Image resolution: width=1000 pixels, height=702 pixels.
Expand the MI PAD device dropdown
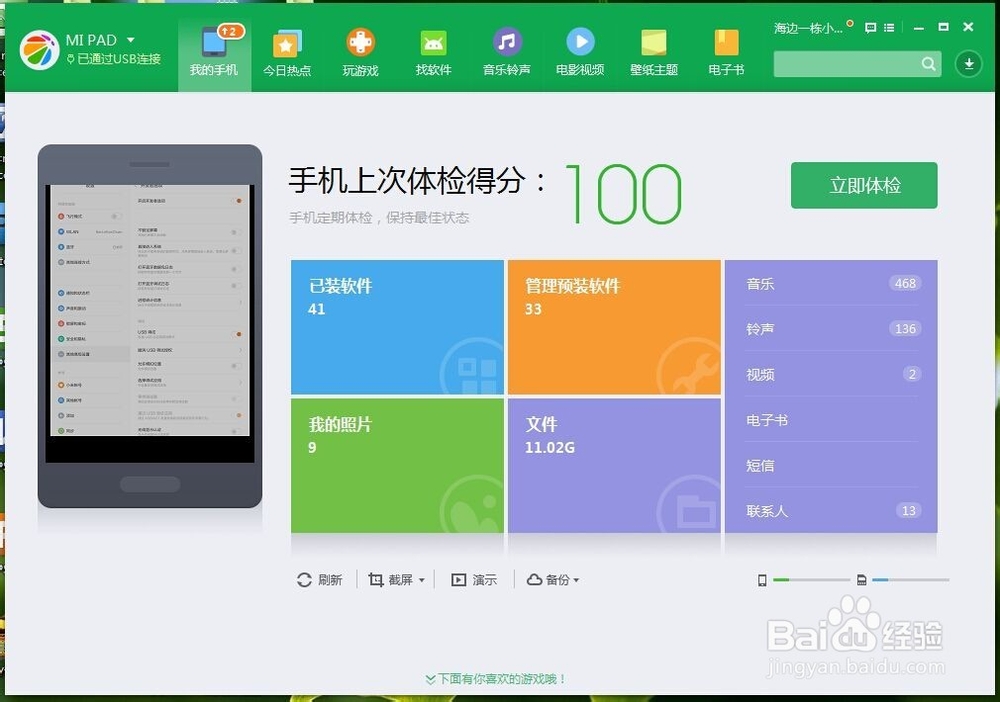pos(131,40)
